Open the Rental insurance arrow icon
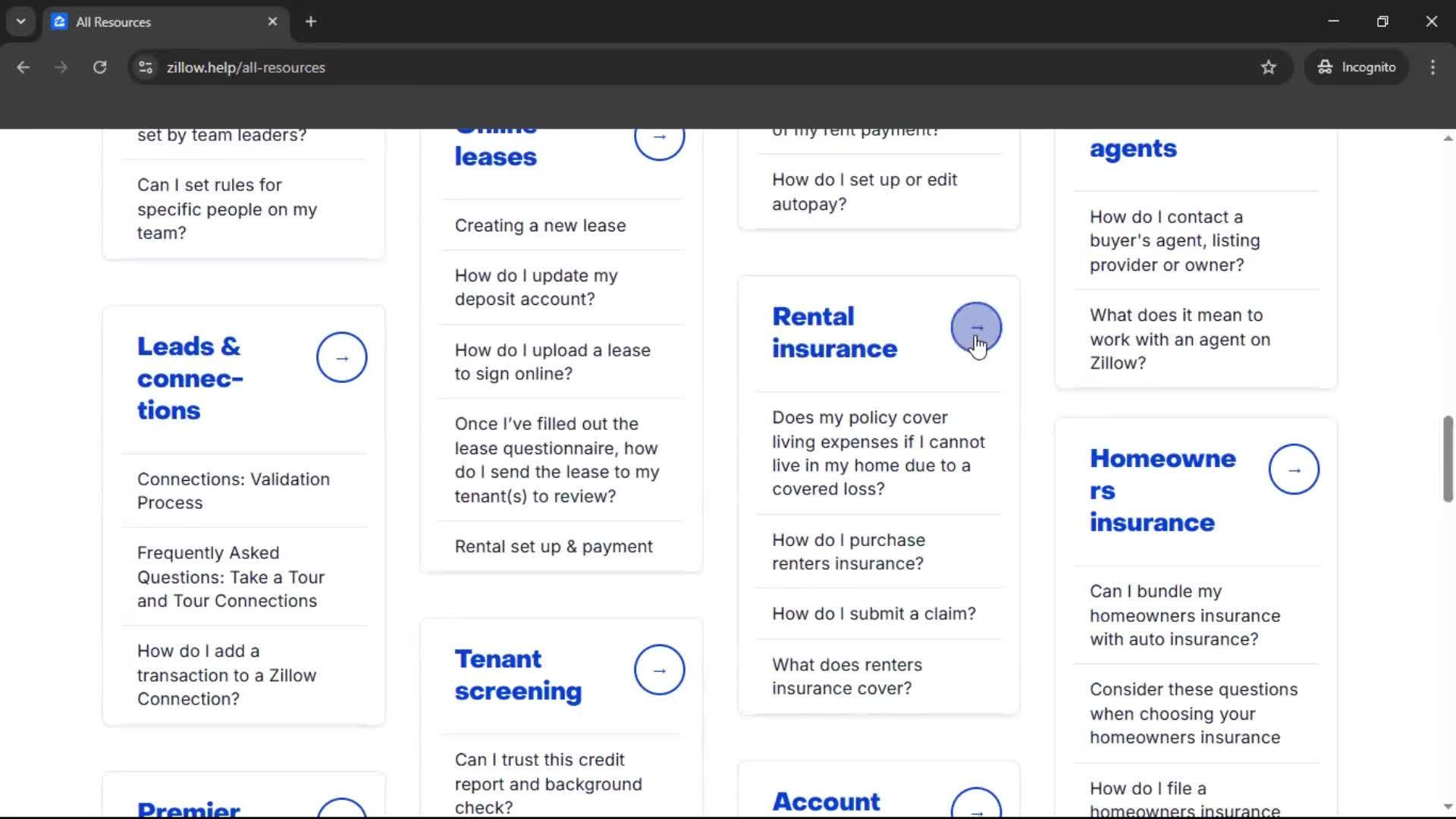The width and height of the screenshot is (1456, 819). pyautogui.click(x=977, y=328)
